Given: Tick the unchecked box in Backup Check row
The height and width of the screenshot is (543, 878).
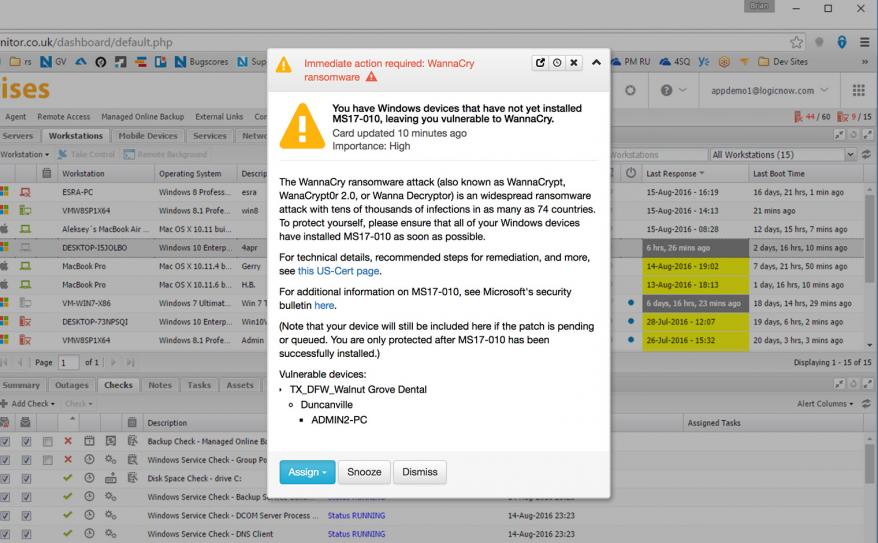Looking at the screenshot, I should coord(48,442).
